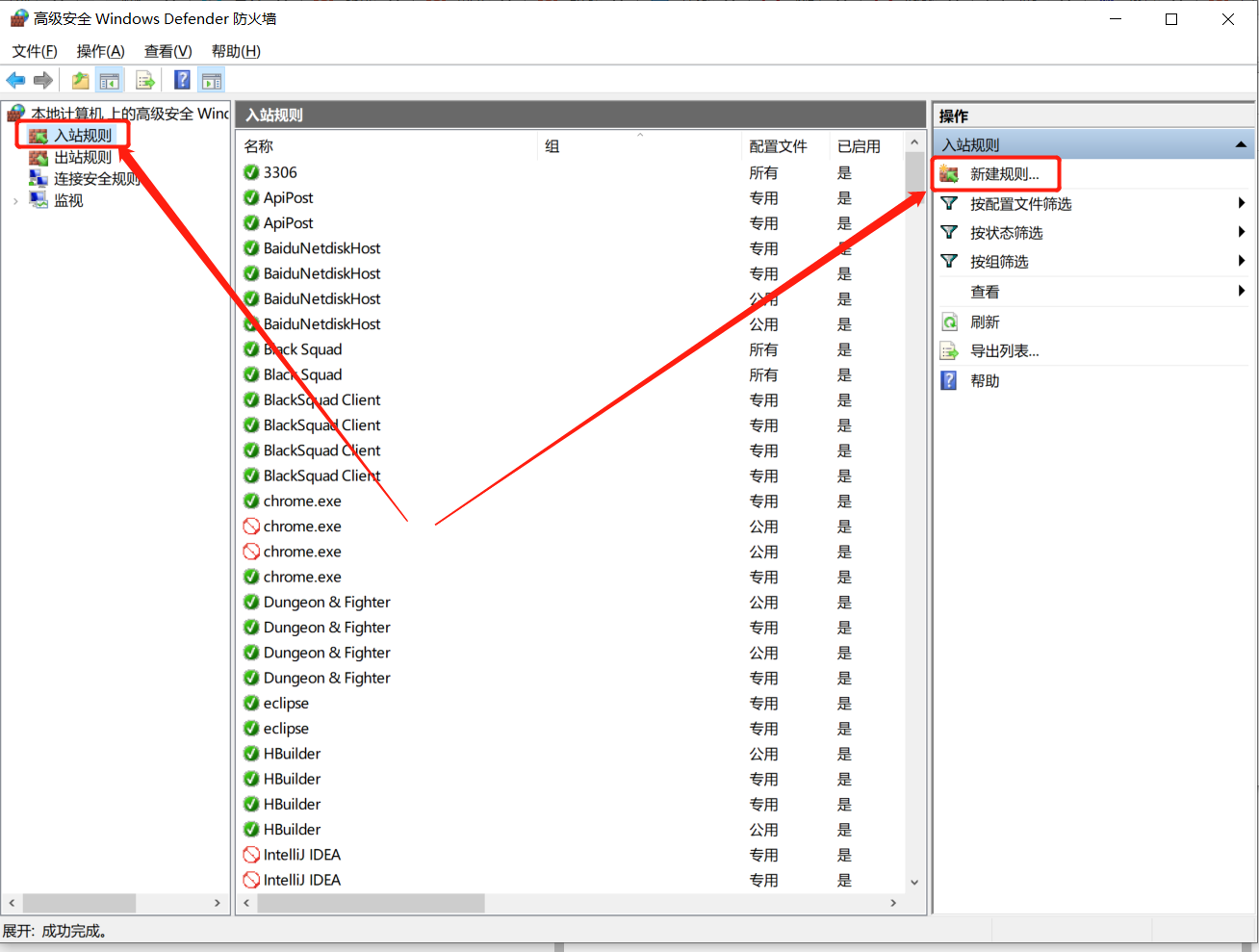Open the 查看(V) menu
The height and width of the screenshot is (952, 1259).
[167, 51]
